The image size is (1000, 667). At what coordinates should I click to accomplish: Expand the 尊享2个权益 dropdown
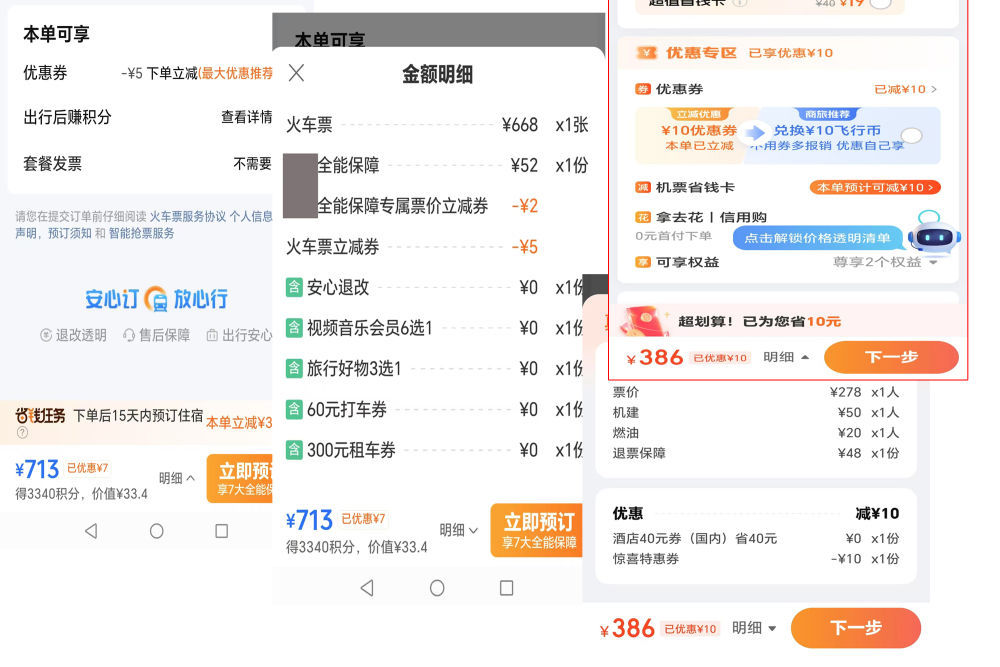[886, 262]
